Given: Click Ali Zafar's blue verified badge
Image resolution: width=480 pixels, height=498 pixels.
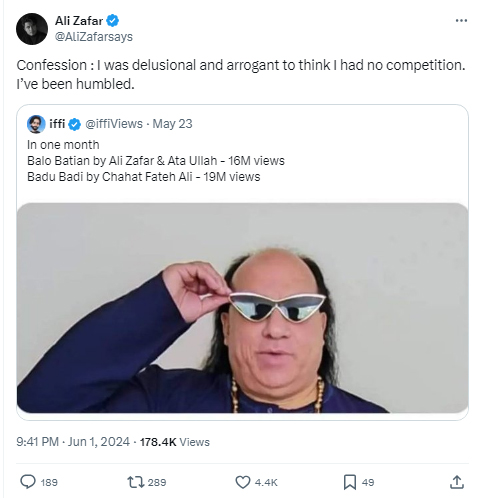Looking at the screenshot, I should point(113,21).
